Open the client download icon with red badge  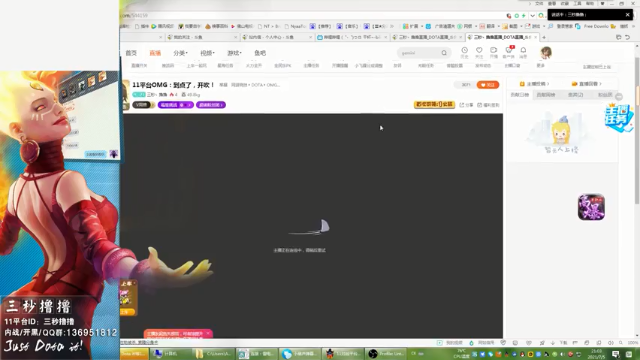click(509, 50)
